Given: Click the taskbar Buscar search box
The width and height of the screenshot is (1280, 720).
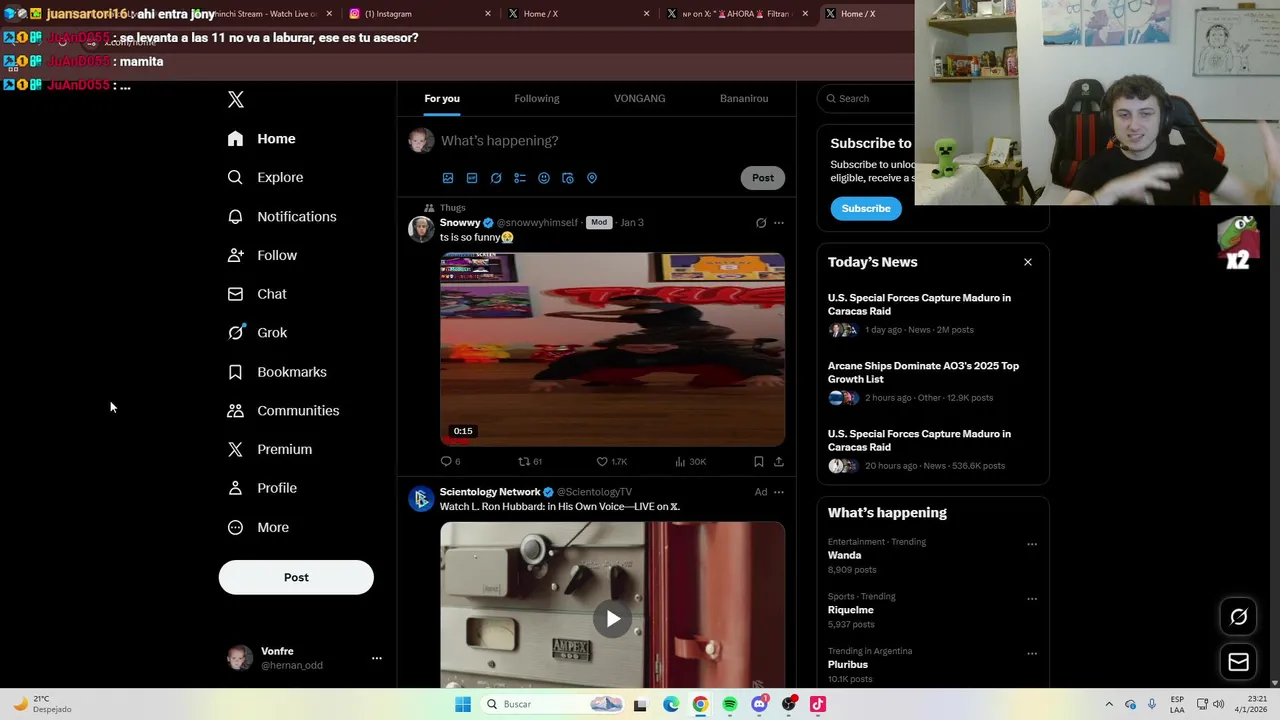Looking at the screenshot, I should (x=553, y=704).
